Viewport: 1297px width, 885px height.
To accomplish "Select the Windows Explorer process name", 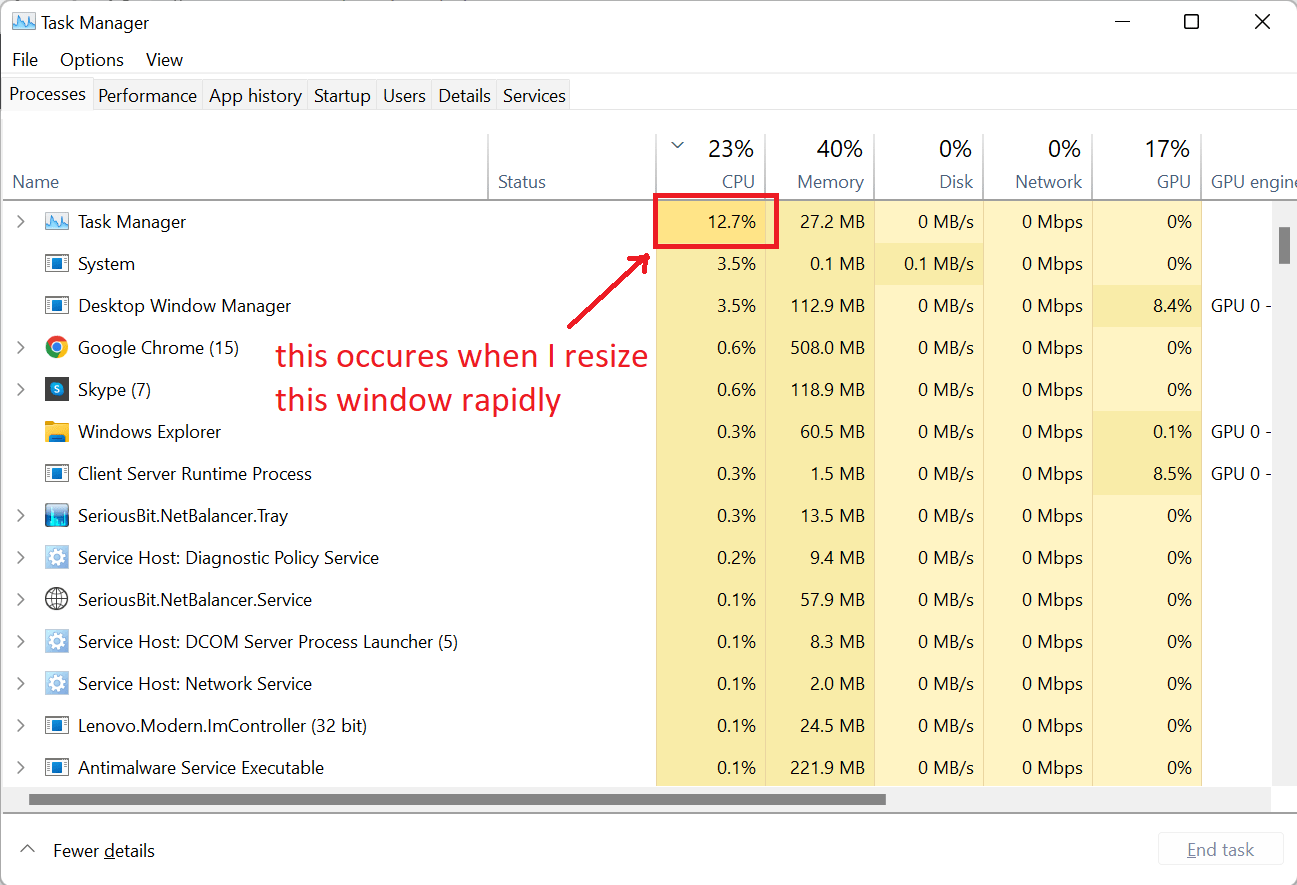I will point(150,432).
